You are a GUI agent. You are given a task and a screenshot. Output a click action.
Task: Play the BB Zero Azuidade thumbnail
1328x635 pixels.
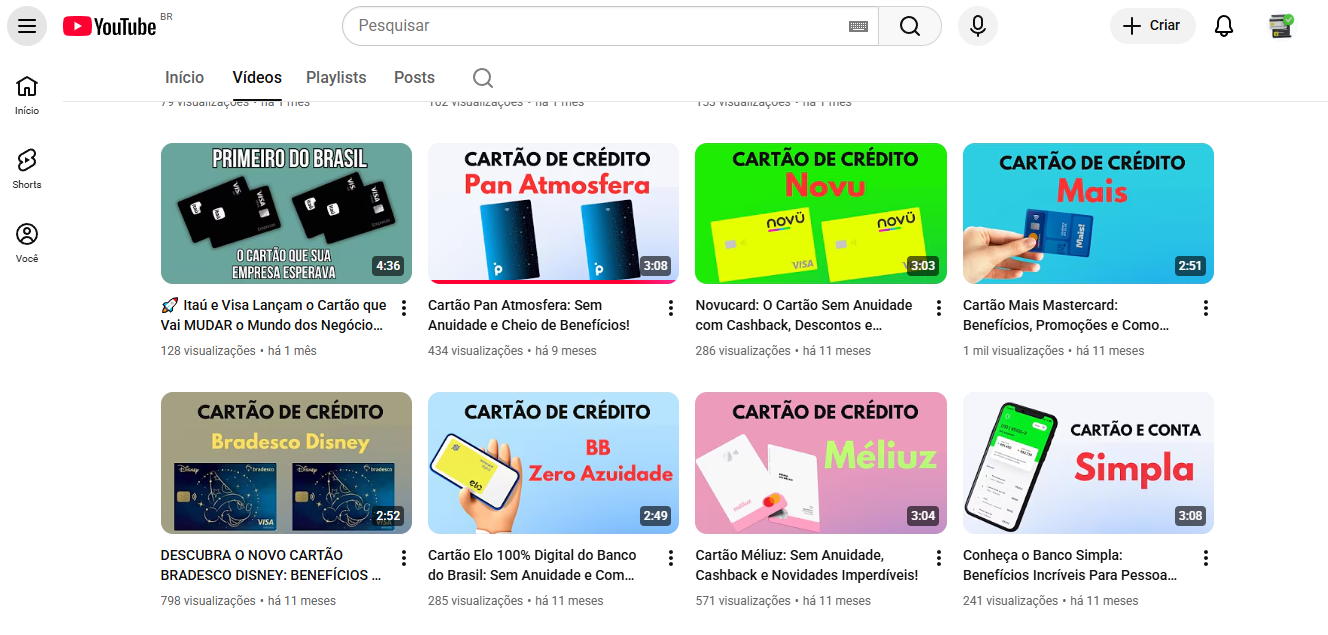click(x=553, y=463)
